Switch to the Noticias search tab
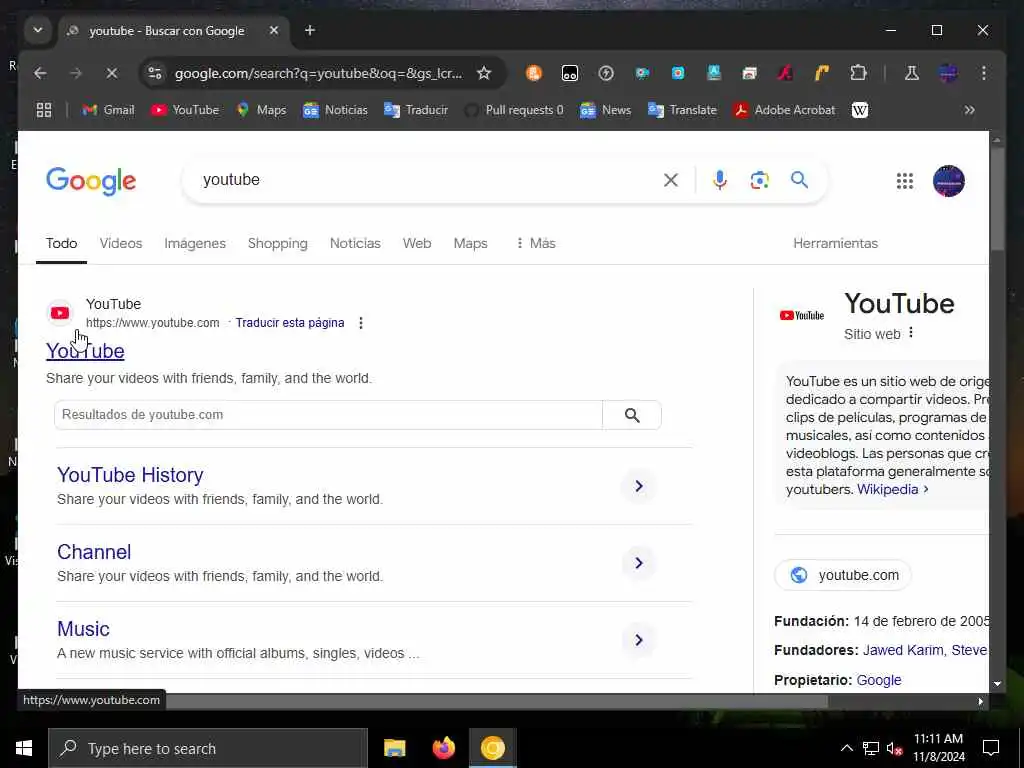This screenshot has width=1024, height=768. tap(355, 243)
